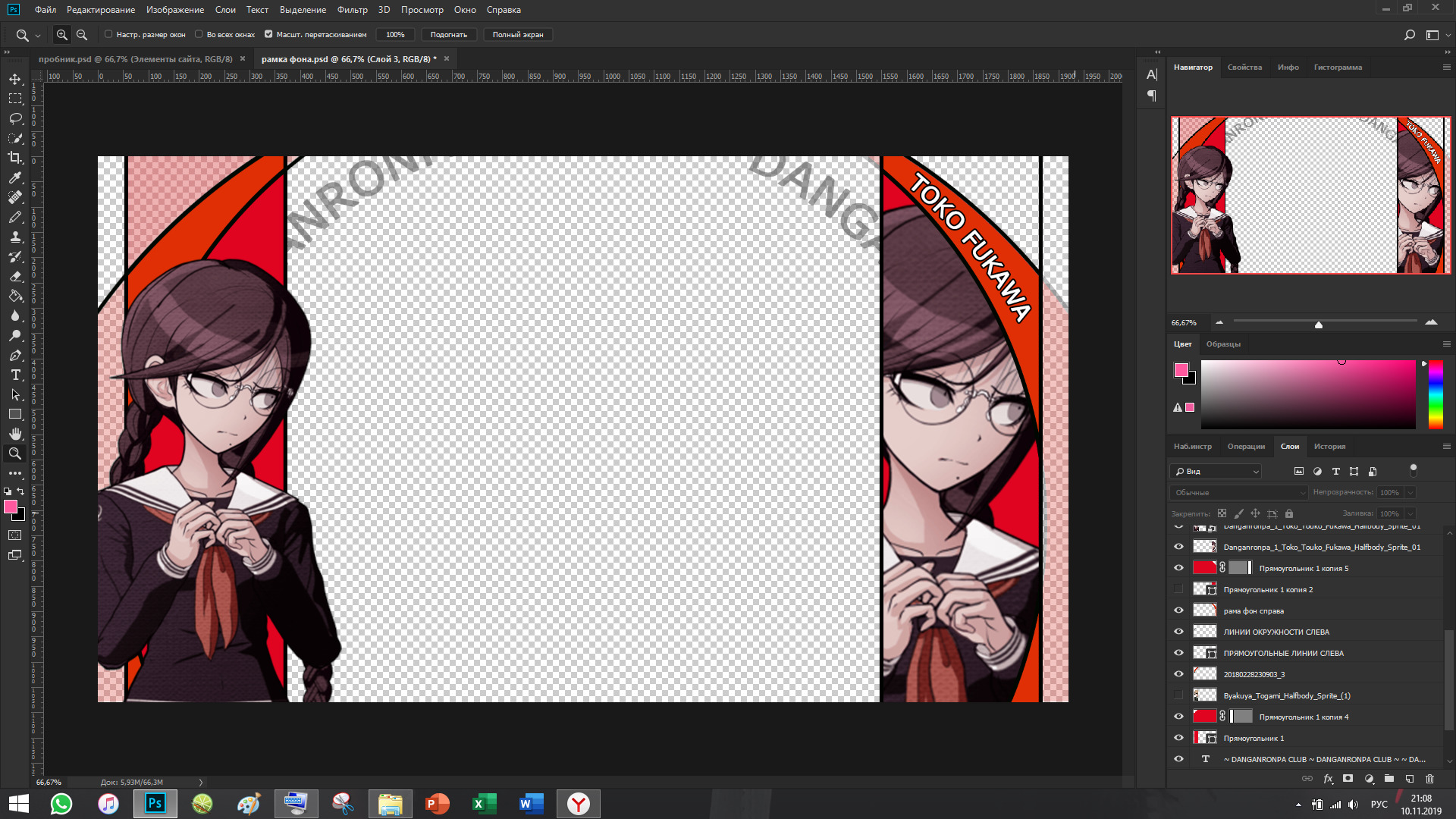Screen dimensions: 1456x819
Task: Select the Eyedropper tool
Action: pos(15,177)
